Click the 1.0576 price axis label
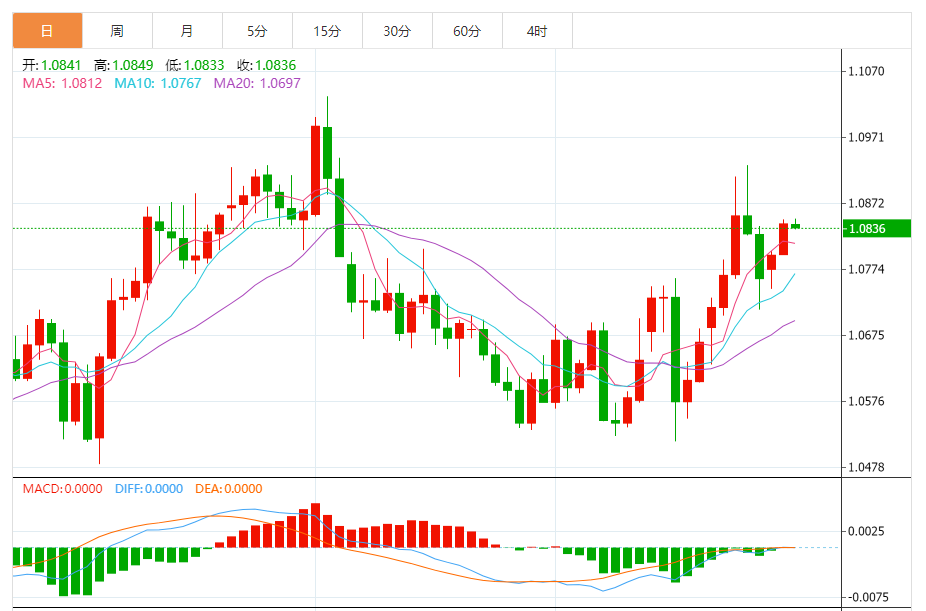 (866, 401)
